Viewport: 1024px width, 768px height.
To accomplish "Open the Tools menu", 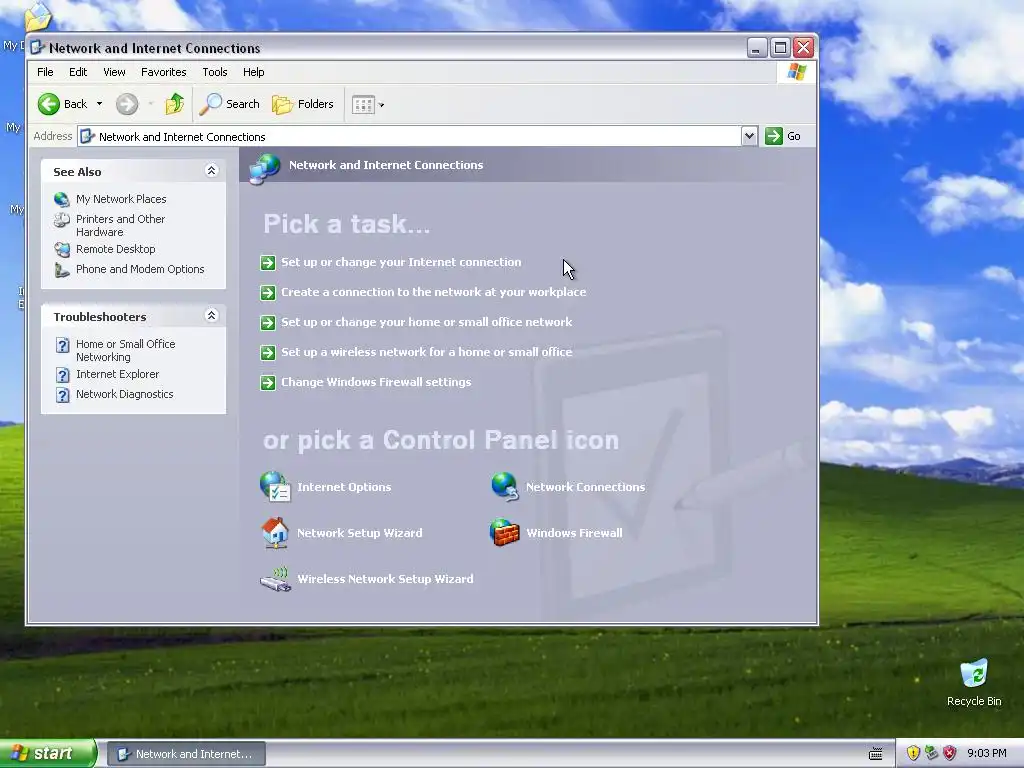I will 215,72.
